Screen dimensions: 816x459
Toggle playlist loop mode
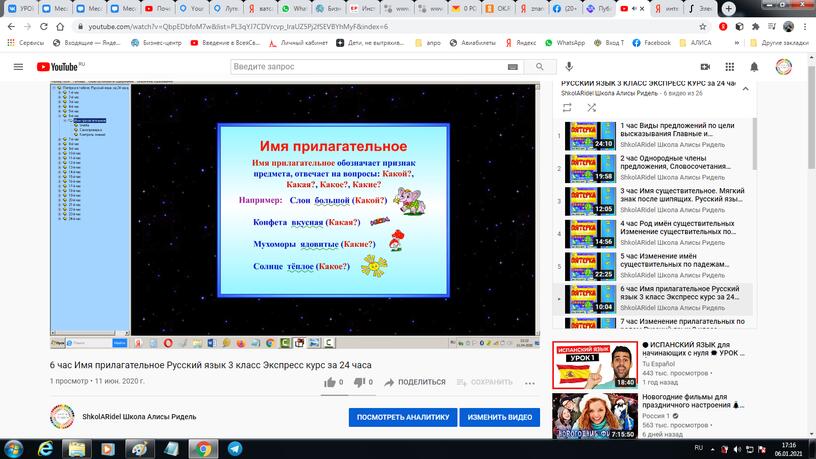point(568,106)
